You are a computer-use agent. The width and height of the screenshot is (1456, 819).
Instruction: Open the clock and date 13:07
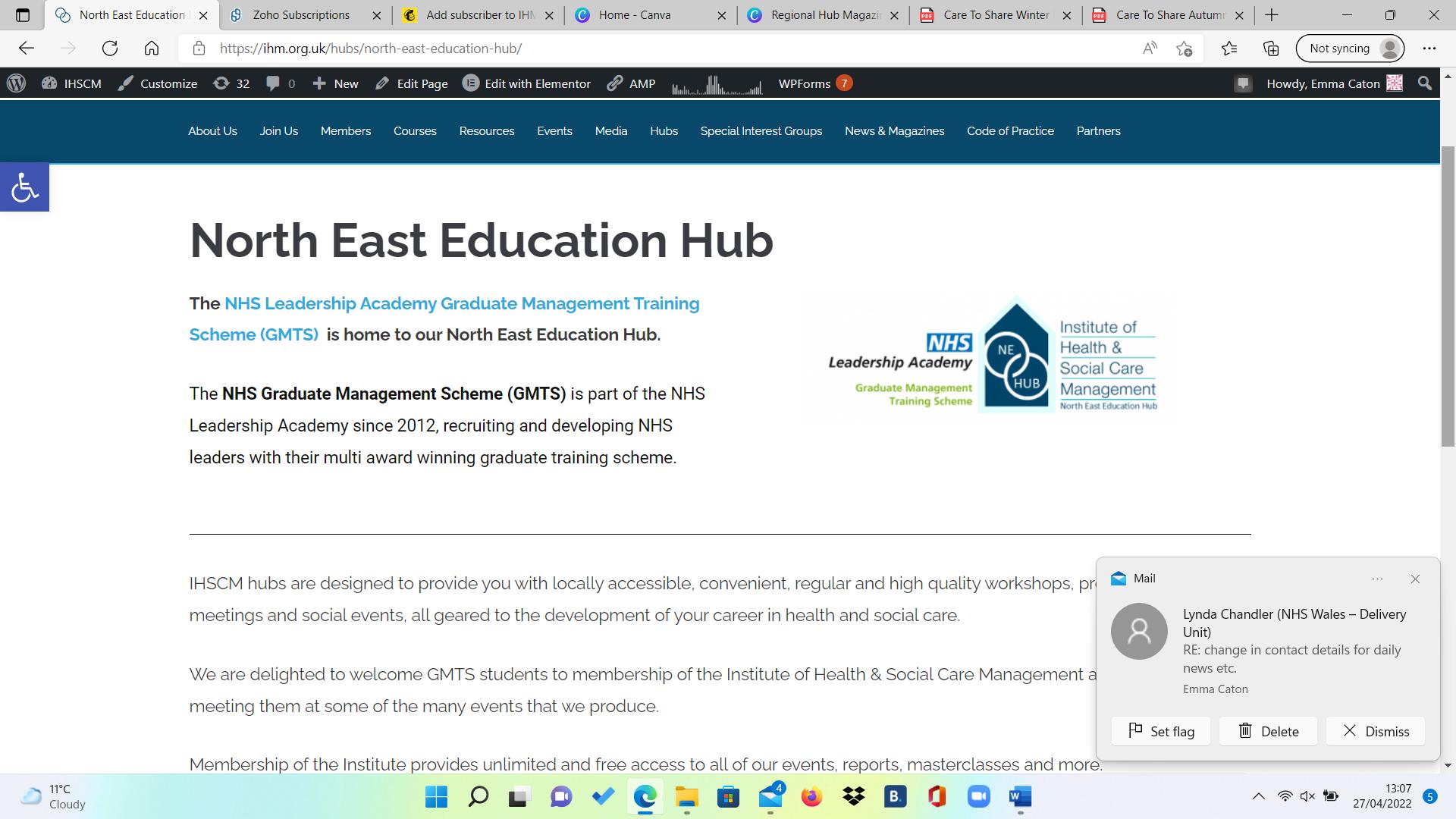pyautogui.click(x=1382, y=796)
